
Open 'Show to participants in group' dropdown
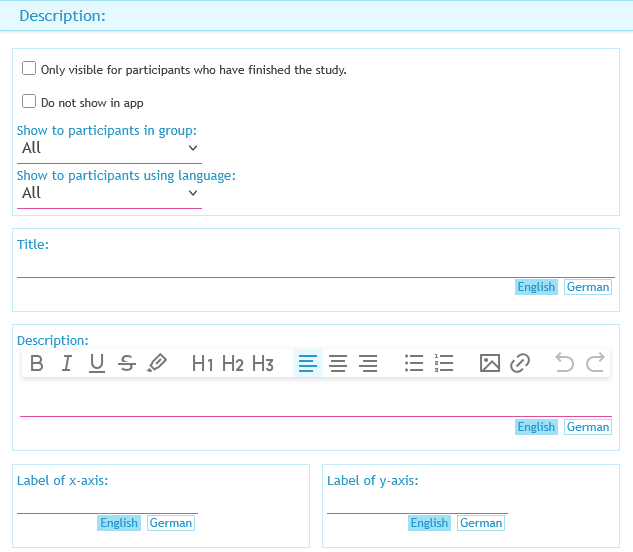[x=109, y=148]
